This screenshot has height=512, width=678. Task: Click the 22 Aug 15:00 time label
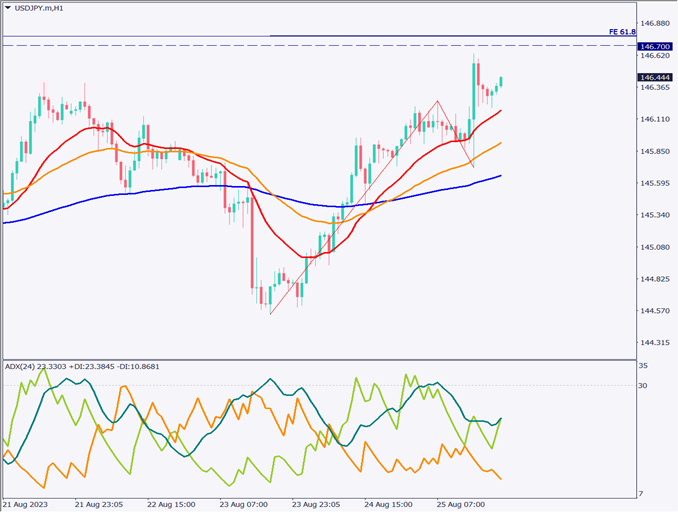pos(173,505)
